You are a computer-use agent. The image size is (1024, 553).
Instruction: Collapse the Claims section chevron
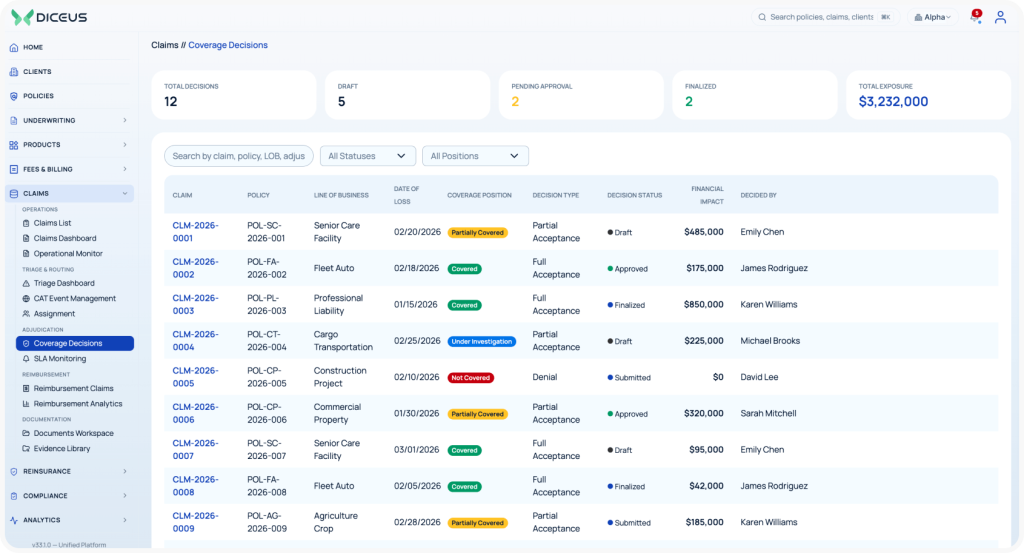pos(125,194)
